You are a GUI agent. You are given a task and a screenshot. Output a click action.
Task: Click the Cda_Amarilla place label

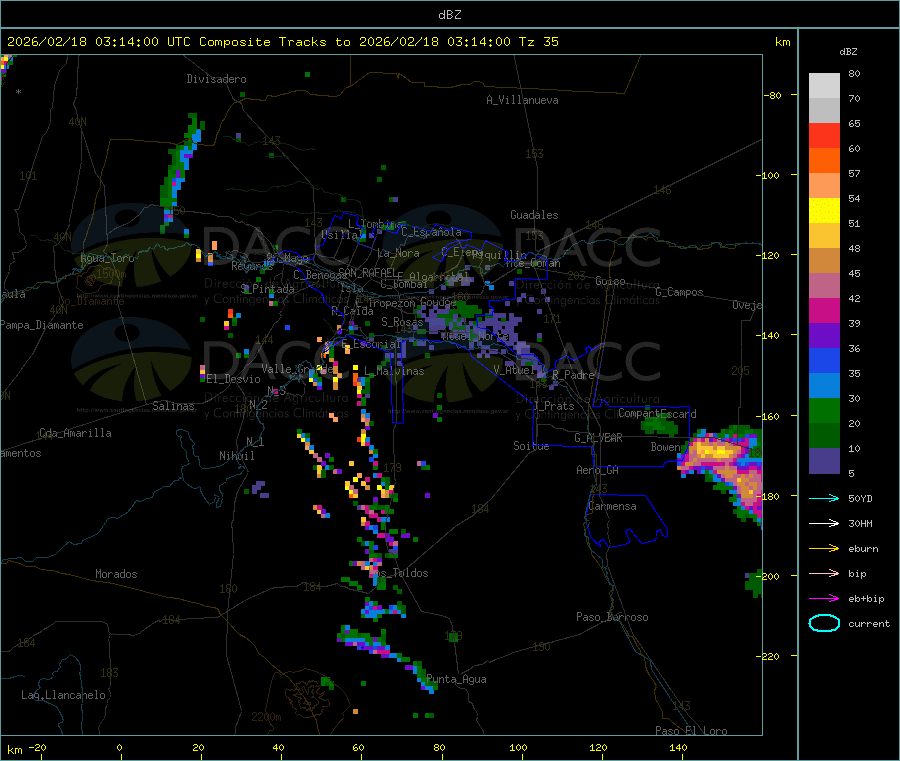coord(75,433)
